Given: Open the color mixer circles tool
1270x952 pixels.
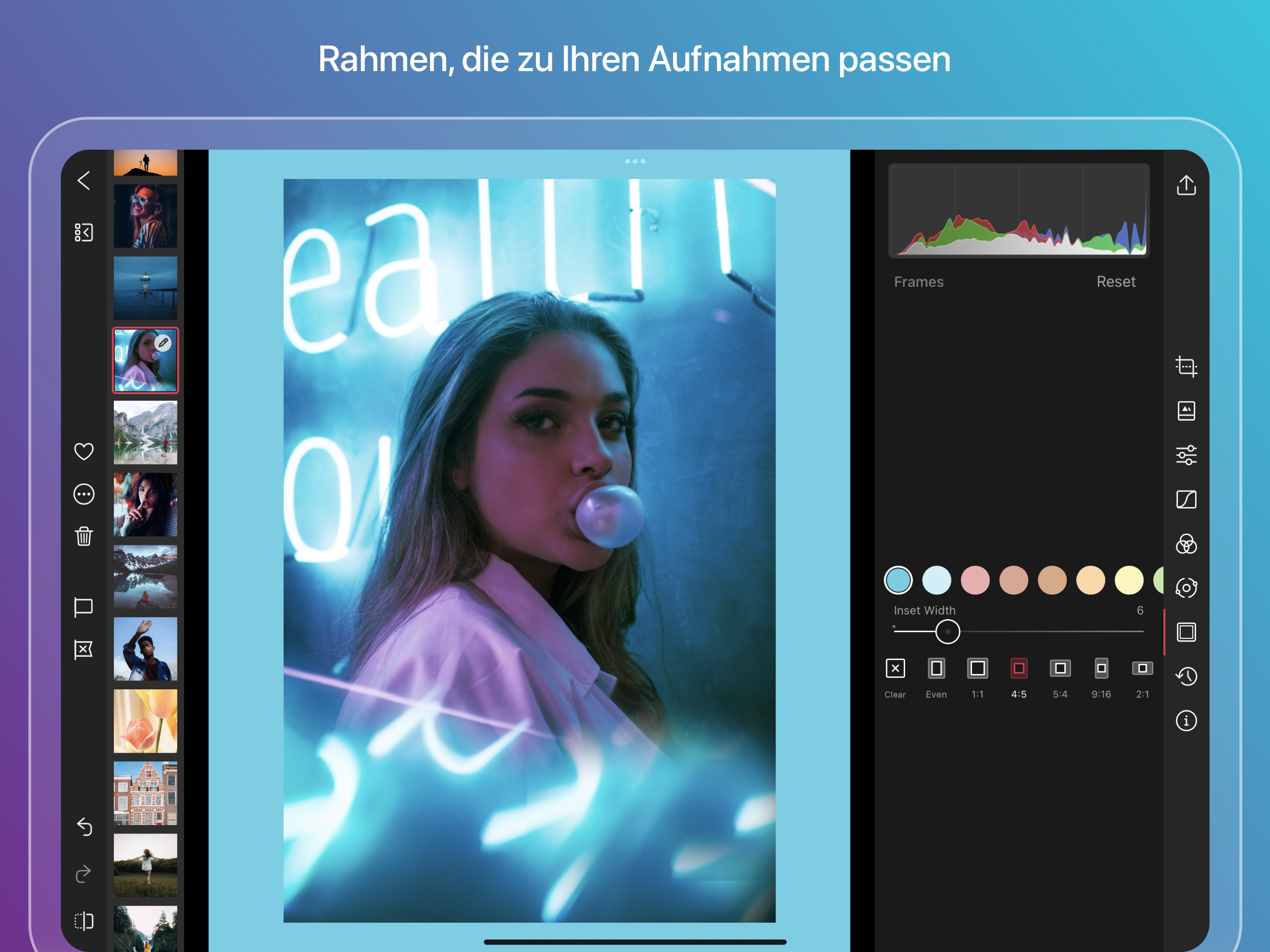Looking at the screenshot, I should point(1186,544).
